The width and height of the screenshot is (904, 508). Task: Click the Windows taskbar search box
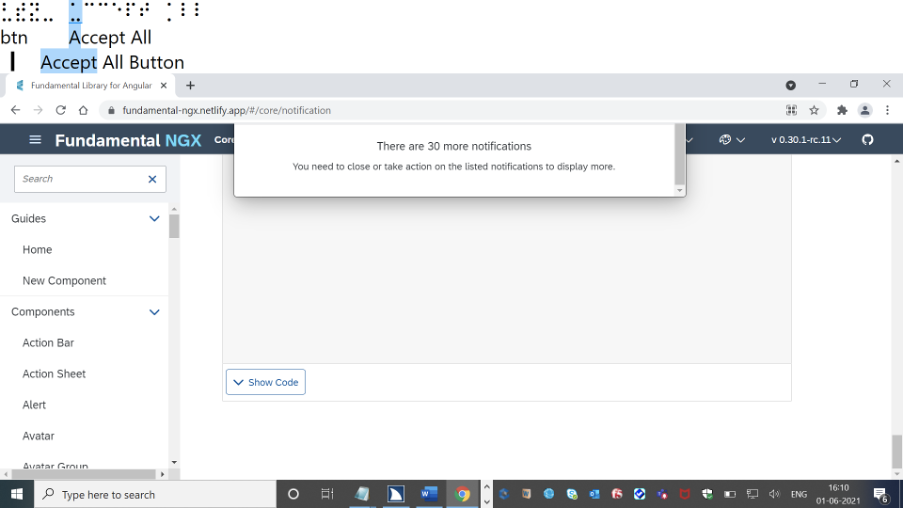click(155, 494)
